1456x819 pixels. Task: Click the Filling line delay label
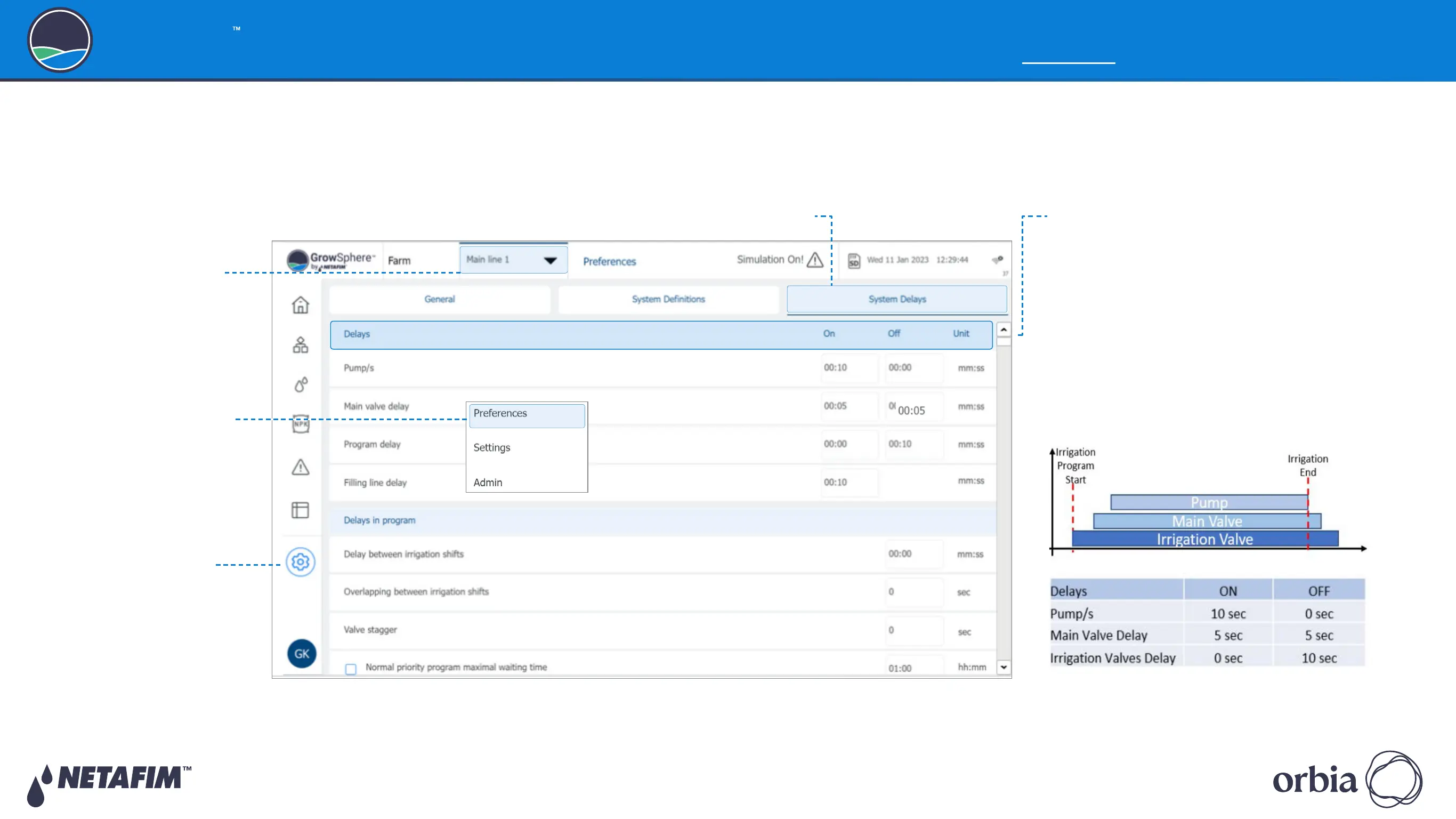coord(375,483)
